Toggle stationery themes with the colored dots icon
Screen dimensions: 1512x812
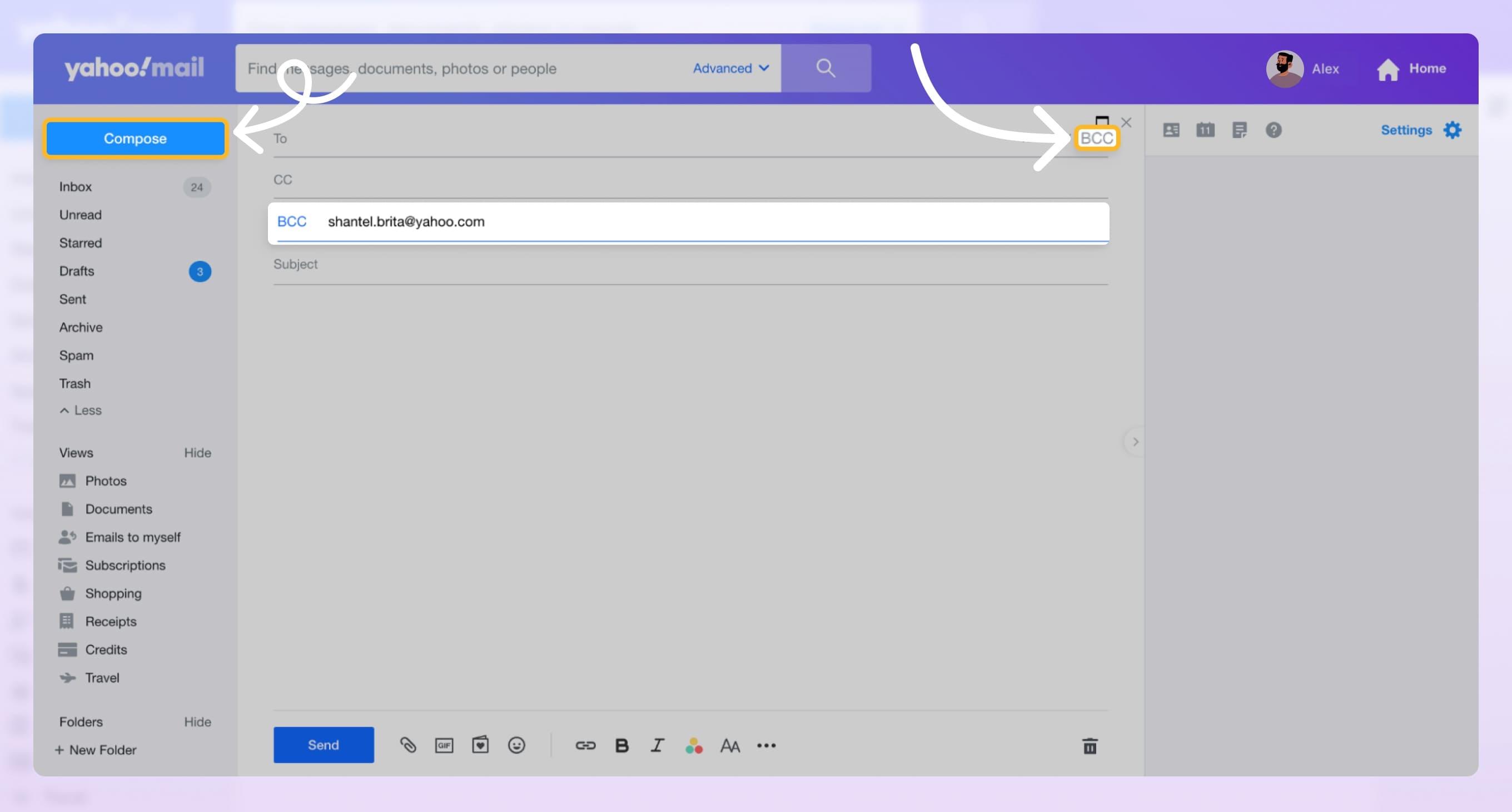[x=694, y=745]
